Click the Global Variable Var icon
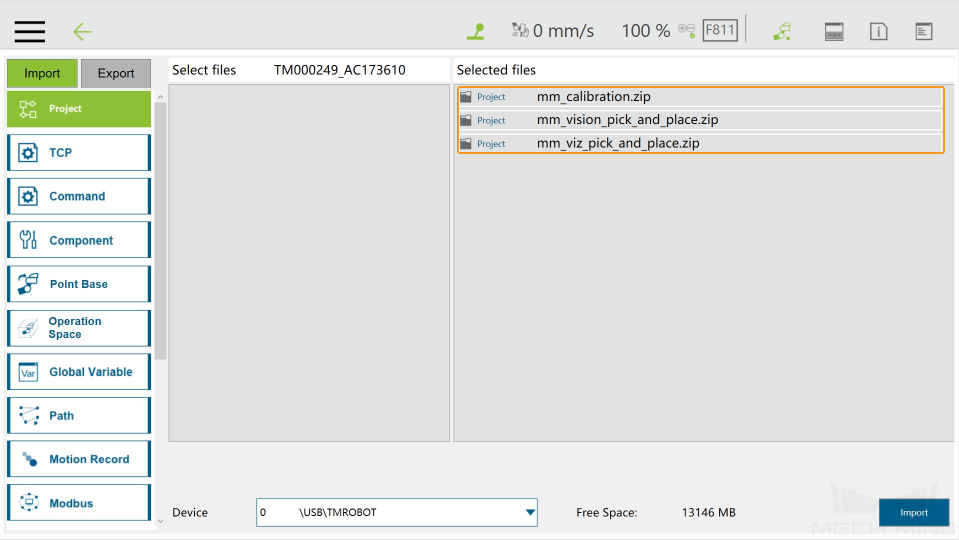This screenshot has width=959, height=540. pos(28,372)
